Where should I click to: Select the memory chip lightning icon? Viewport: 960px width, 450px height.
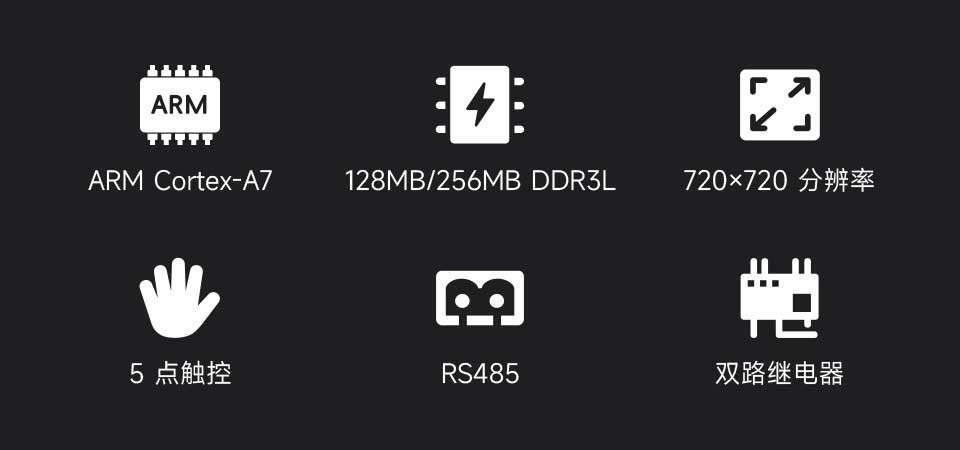479,105
